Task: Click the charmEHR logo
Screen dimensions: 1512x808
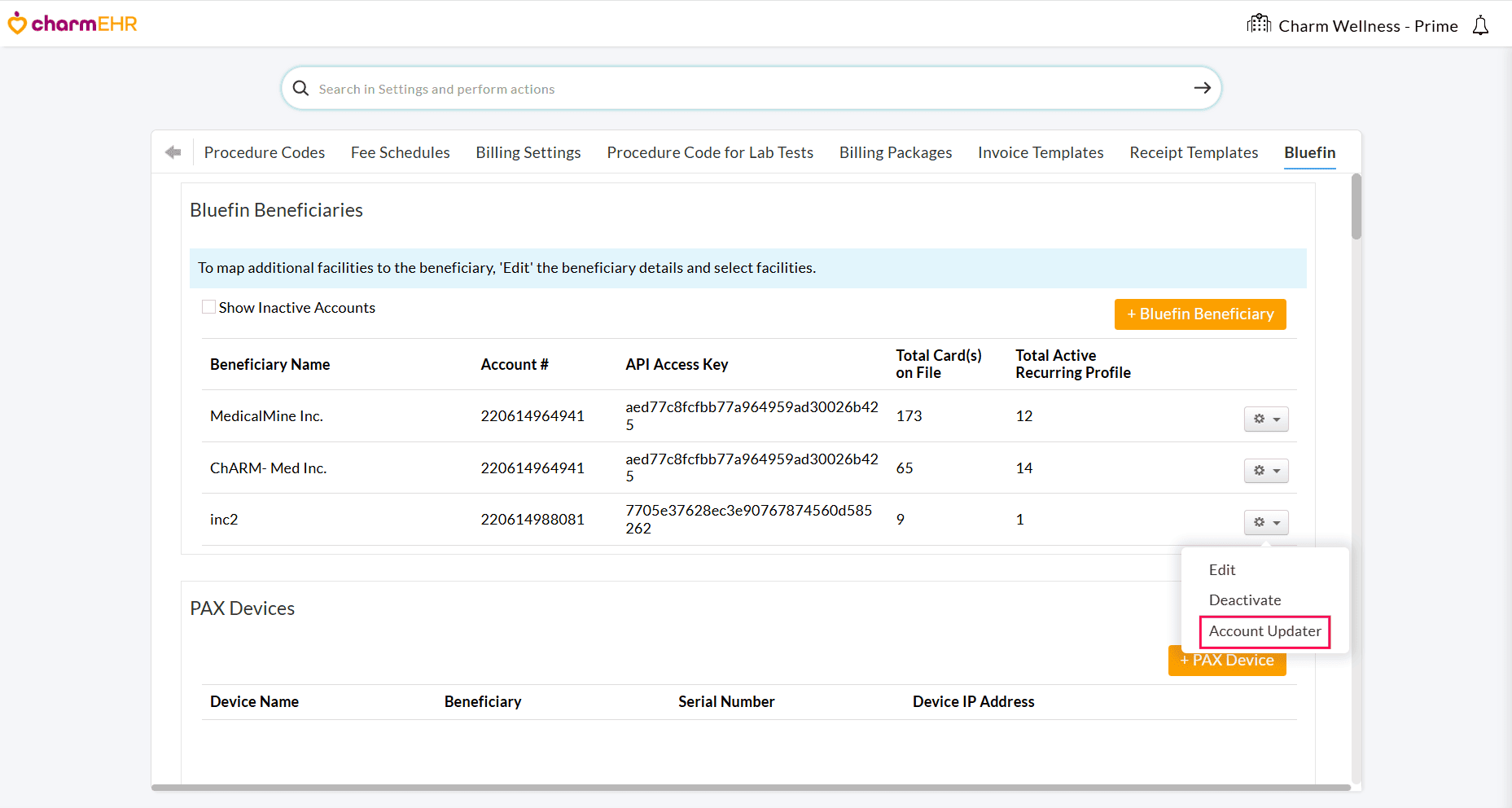Action: point(72,23)
